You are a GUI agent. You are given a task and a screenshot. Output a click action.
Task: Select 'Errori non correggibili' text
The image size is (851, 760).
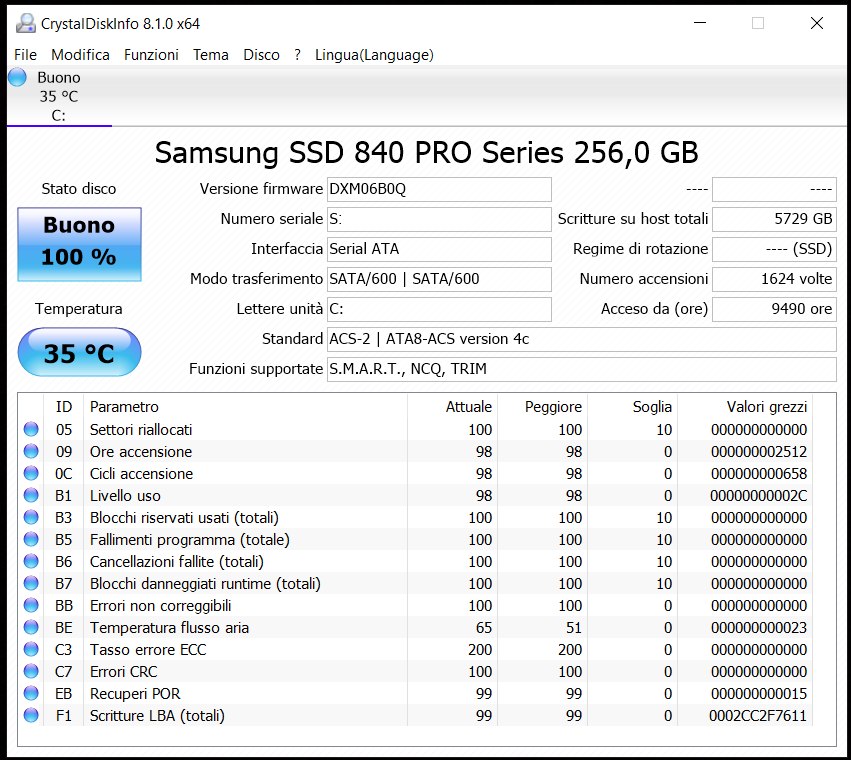[161, 605]
